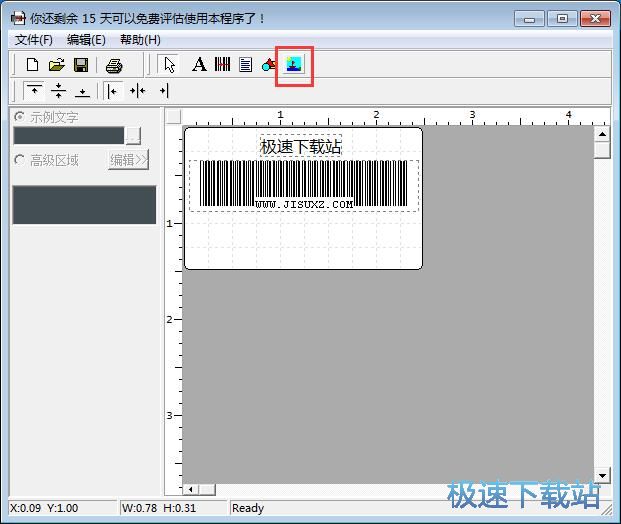621x524 pixels.
Task: Align objects to bottom edge
Action: [x=82, y=91]
